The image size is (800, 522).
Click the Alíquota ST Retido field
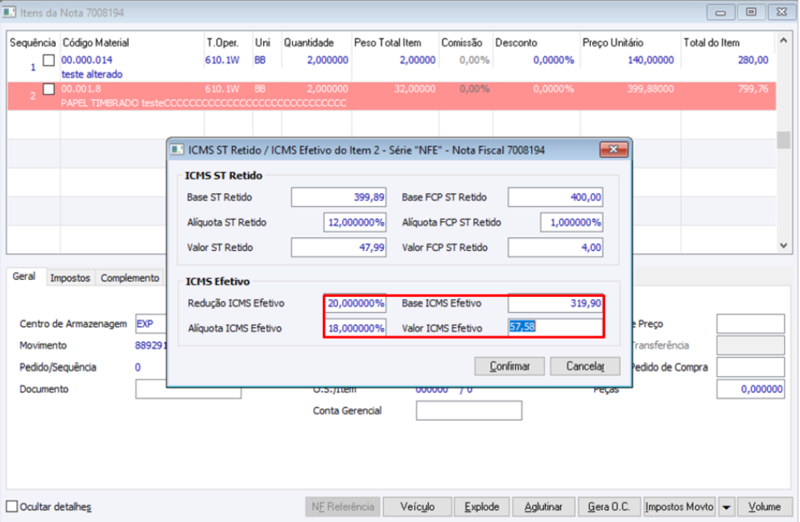[355, 222]
